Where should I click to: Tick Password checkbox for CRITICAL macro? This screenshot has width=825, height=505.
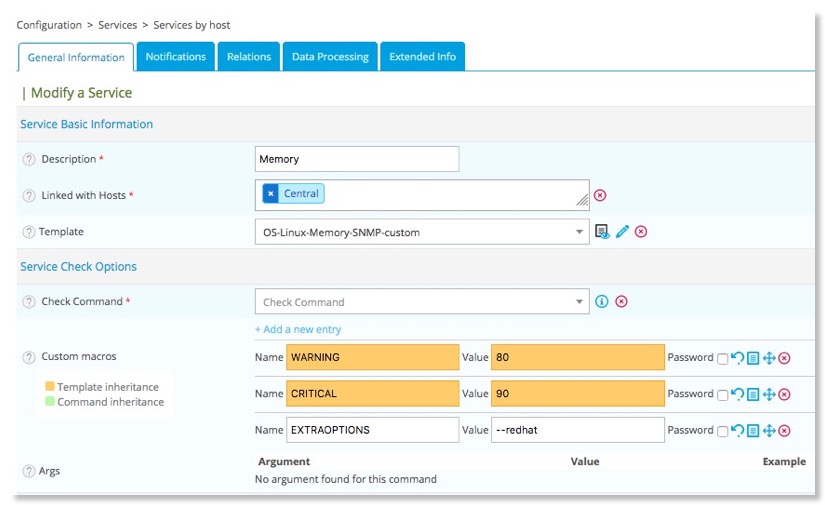click(x=722, y=395)
